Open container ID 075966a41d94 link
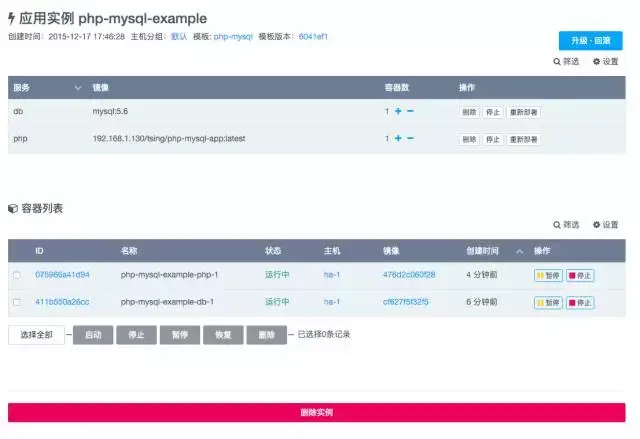 [62, 275]
